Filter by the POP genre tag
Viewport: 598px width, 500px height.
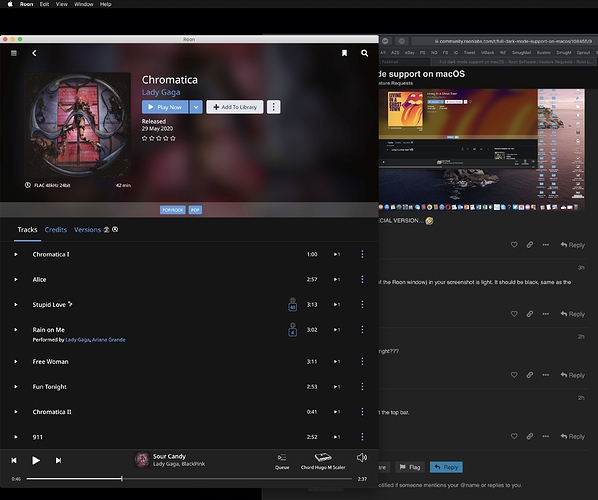195,210
